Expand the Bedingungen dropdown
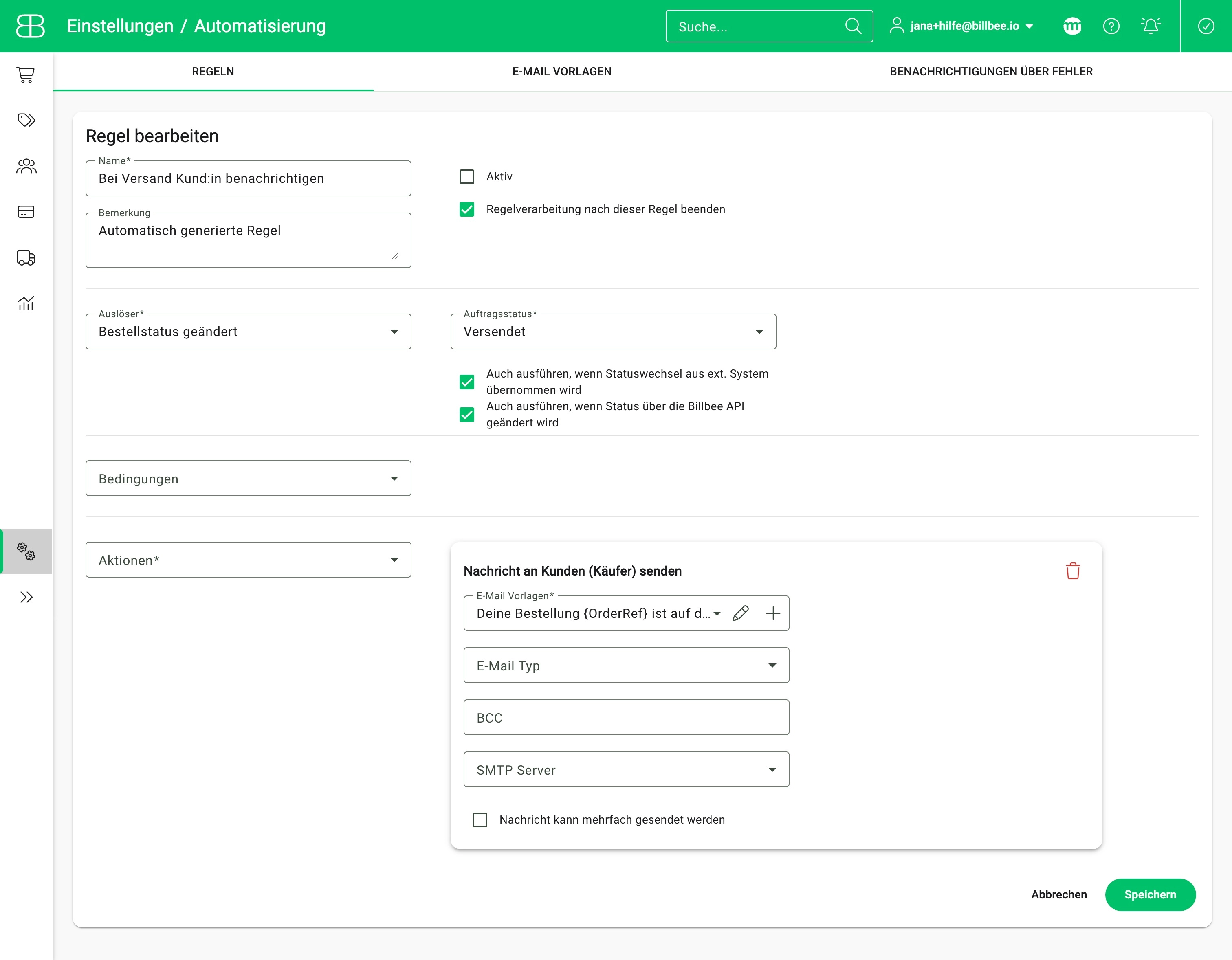The height and width of the screenshot is (960, 1232). (248, 478)
